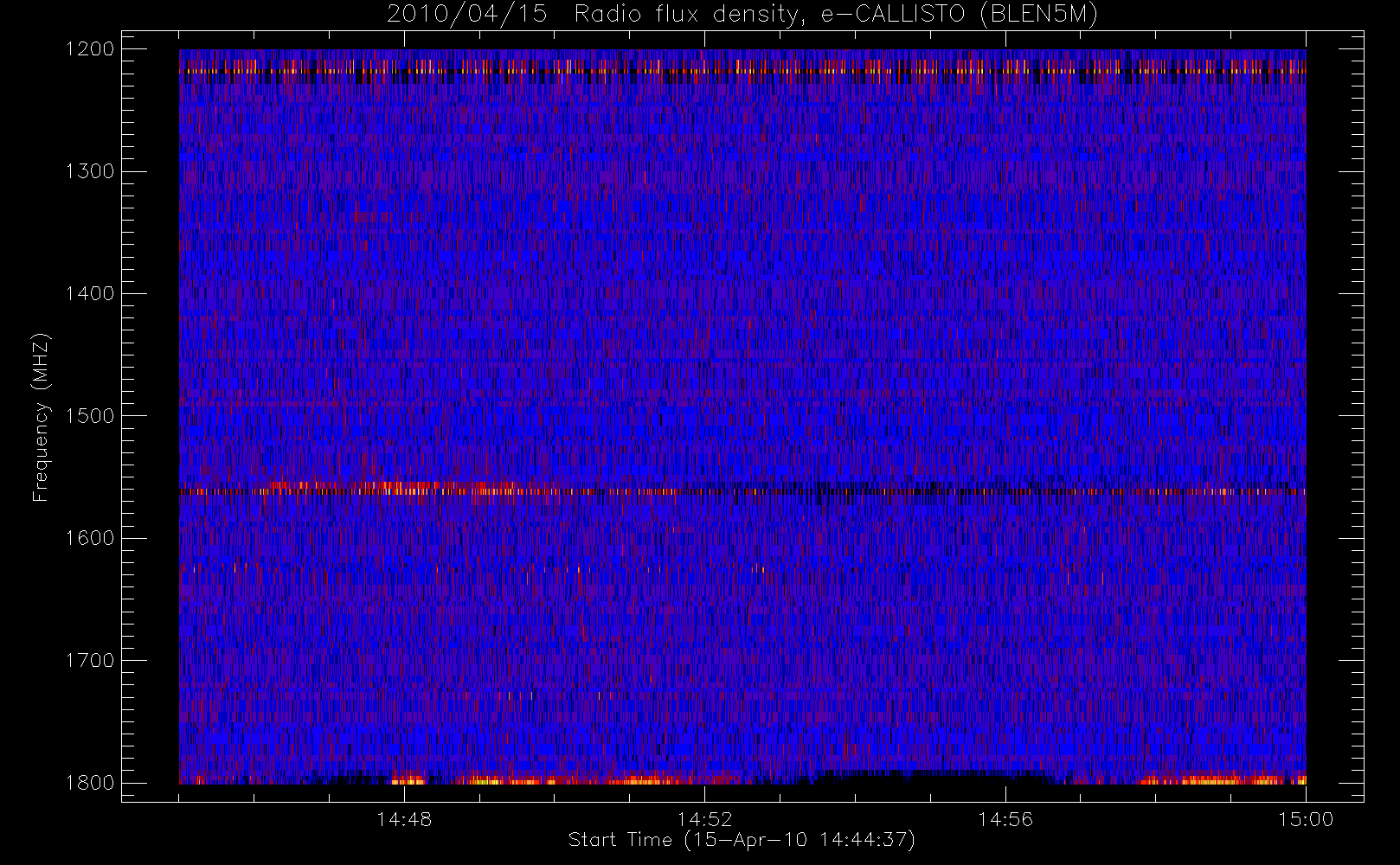Click the 14:48 time tick label
This screenshot has width=1400, height=865.
coord(404,819)
